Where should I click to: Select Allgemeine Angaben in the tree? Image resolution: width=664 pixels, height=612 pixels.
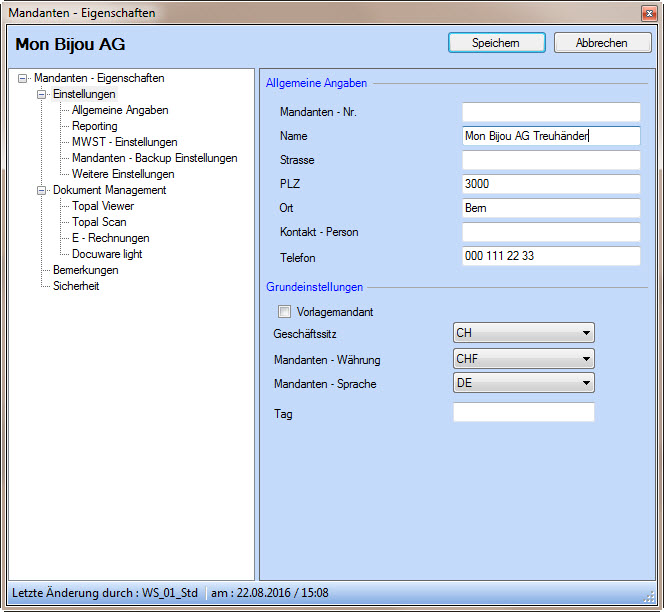pos(120,110)
